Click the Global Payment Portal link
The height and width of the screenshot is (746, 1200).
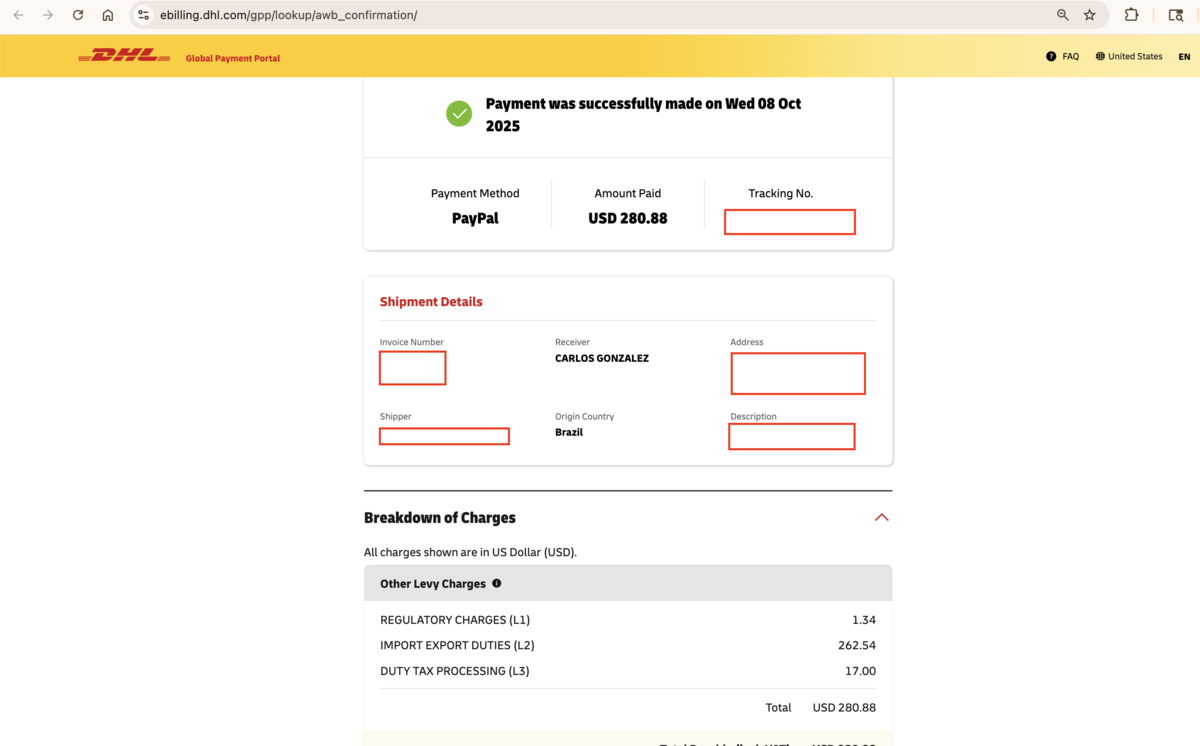pos(233,59)
